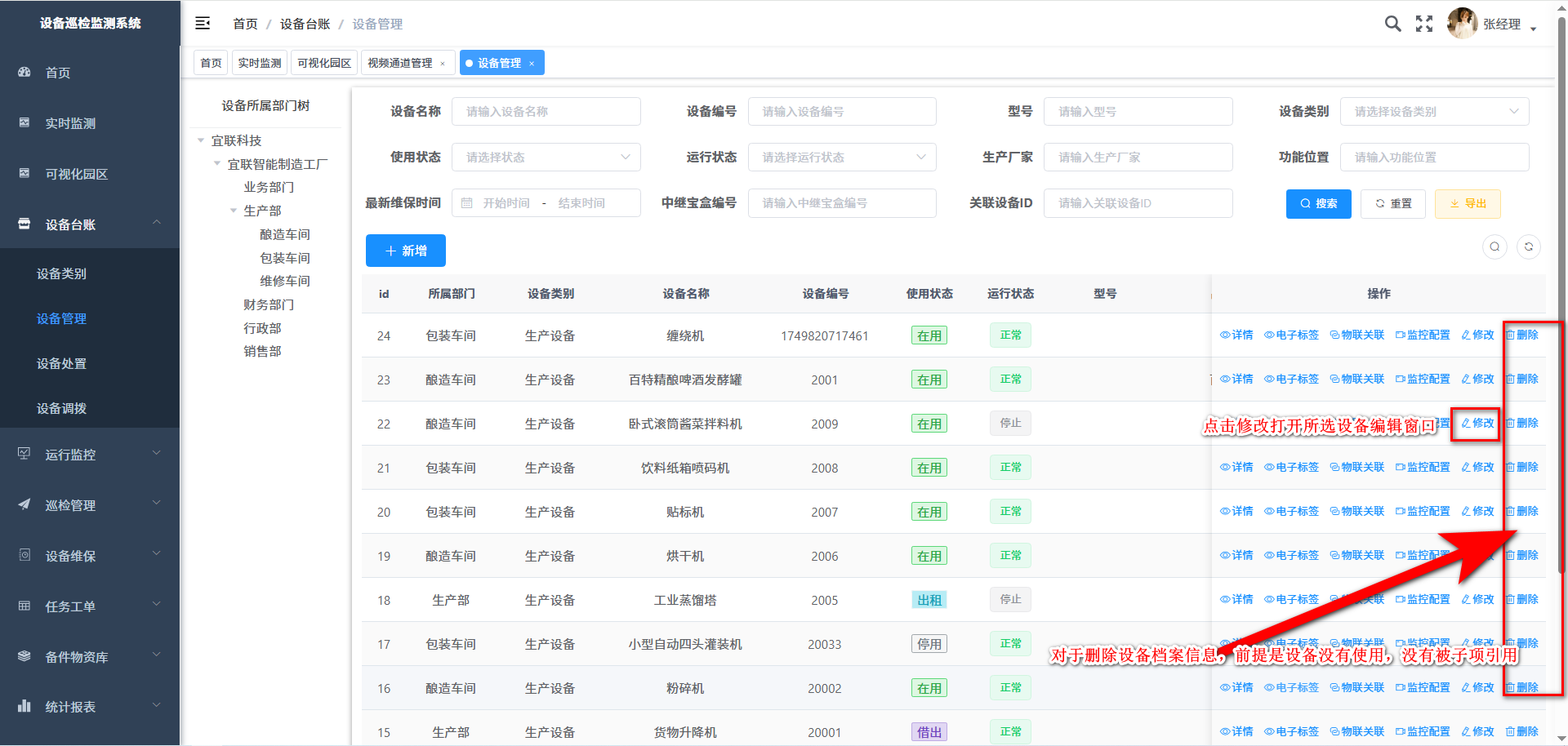The width and height of the screenshot is (1568, 746).
Task: Switch to the 实时监测 tab
Action: point(259,63)
